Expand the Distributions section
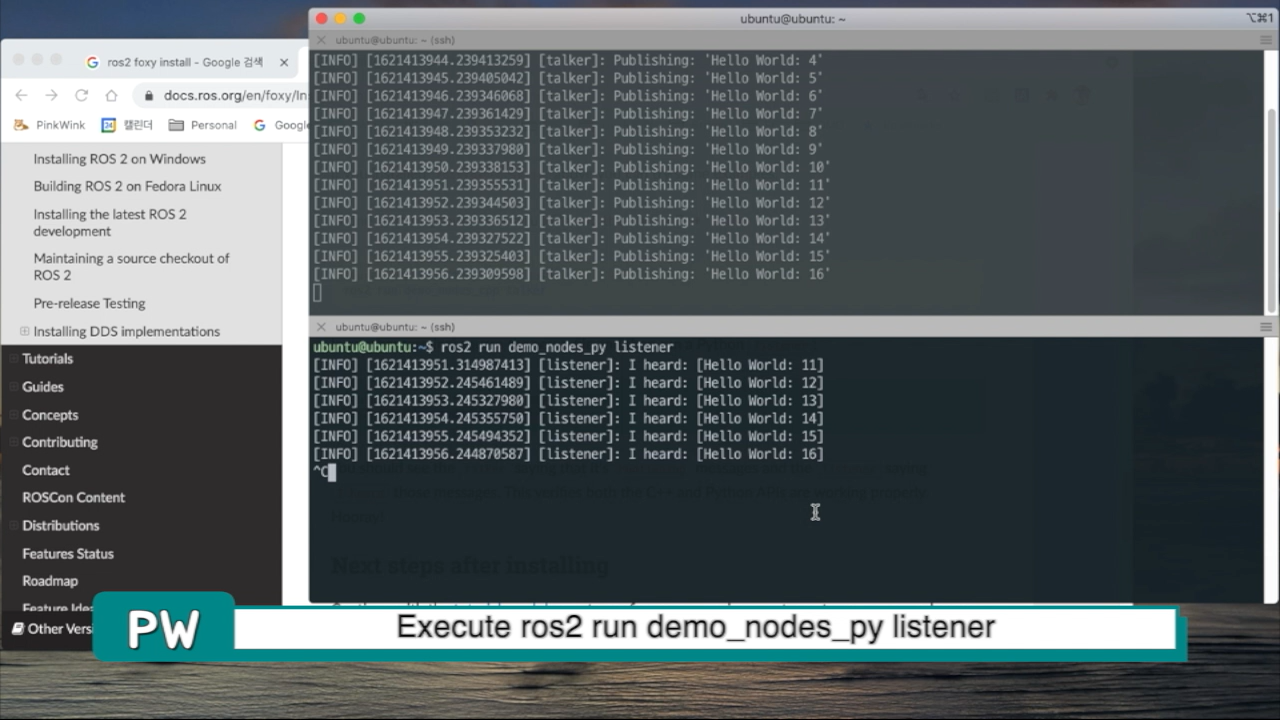This screenshot has height=720, width=1280. tap(13, 525)
